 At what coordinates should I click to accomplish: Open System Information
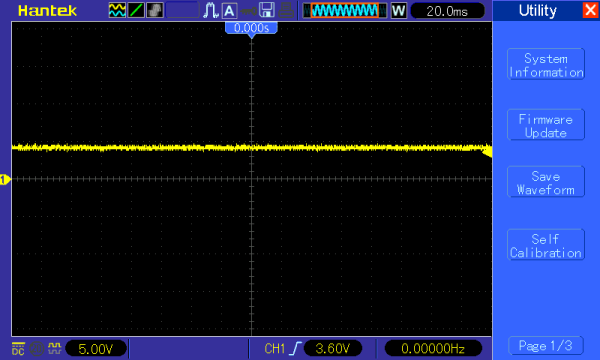pos(546,64)
